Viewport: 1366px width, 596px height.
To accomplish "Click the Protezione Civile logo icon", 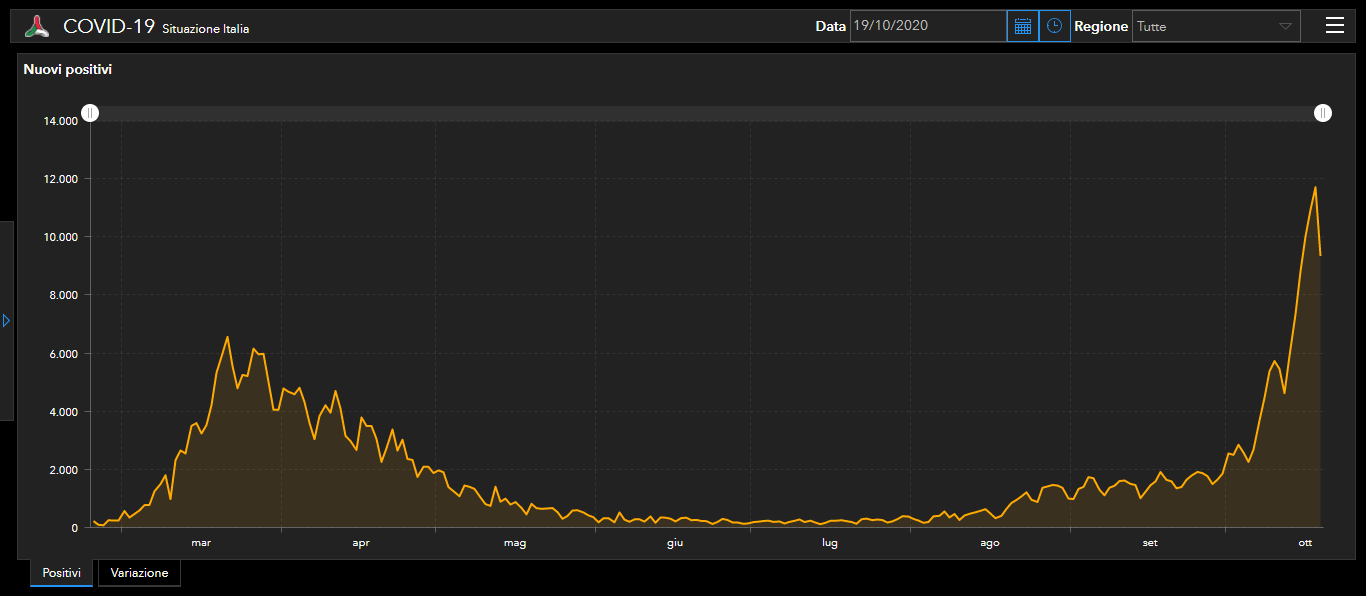I will (37, 26).
